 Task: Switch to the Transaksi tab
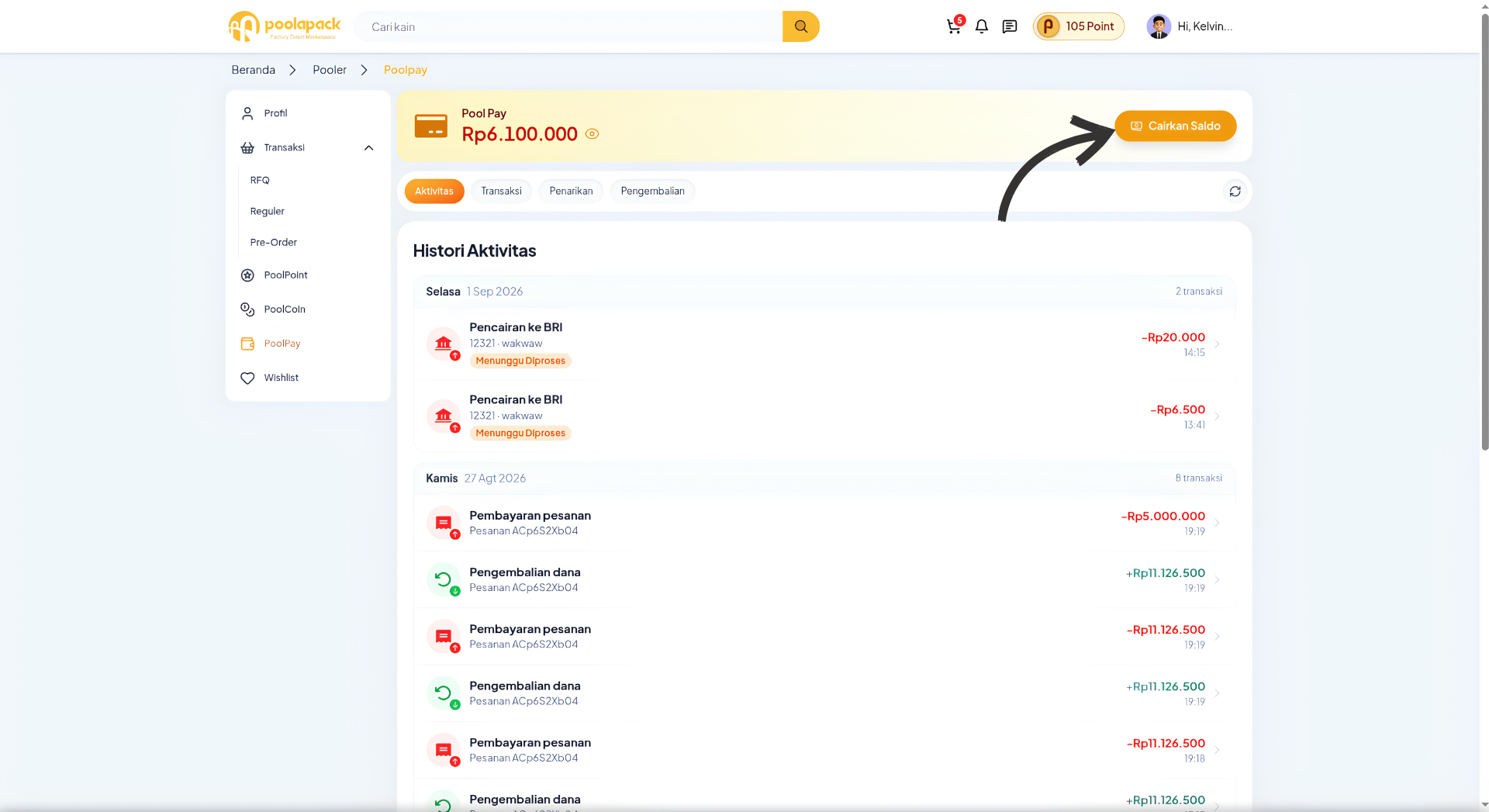coord(501,191)
